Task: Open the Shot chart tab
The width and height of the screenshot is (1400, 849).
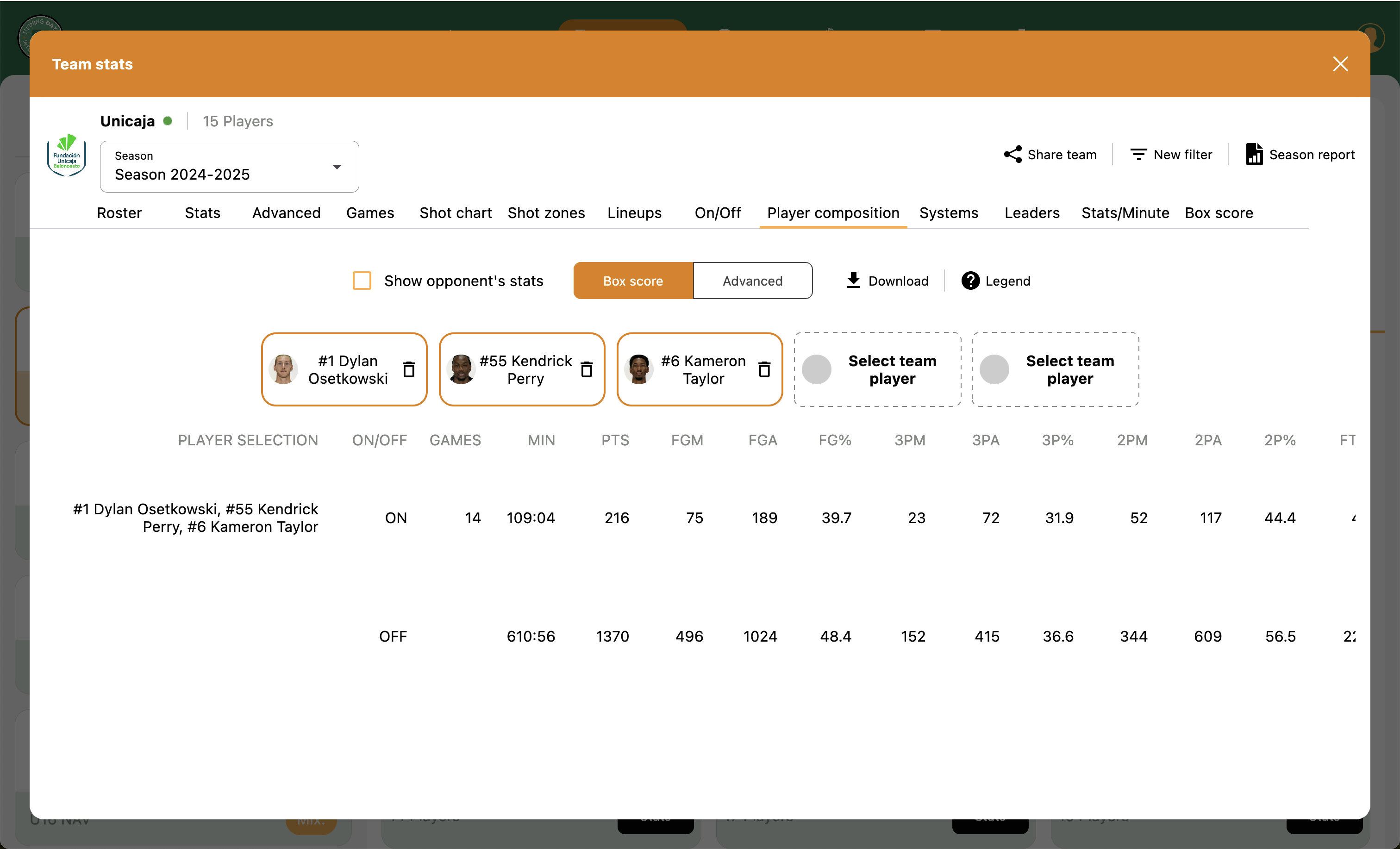Action: 455,212
